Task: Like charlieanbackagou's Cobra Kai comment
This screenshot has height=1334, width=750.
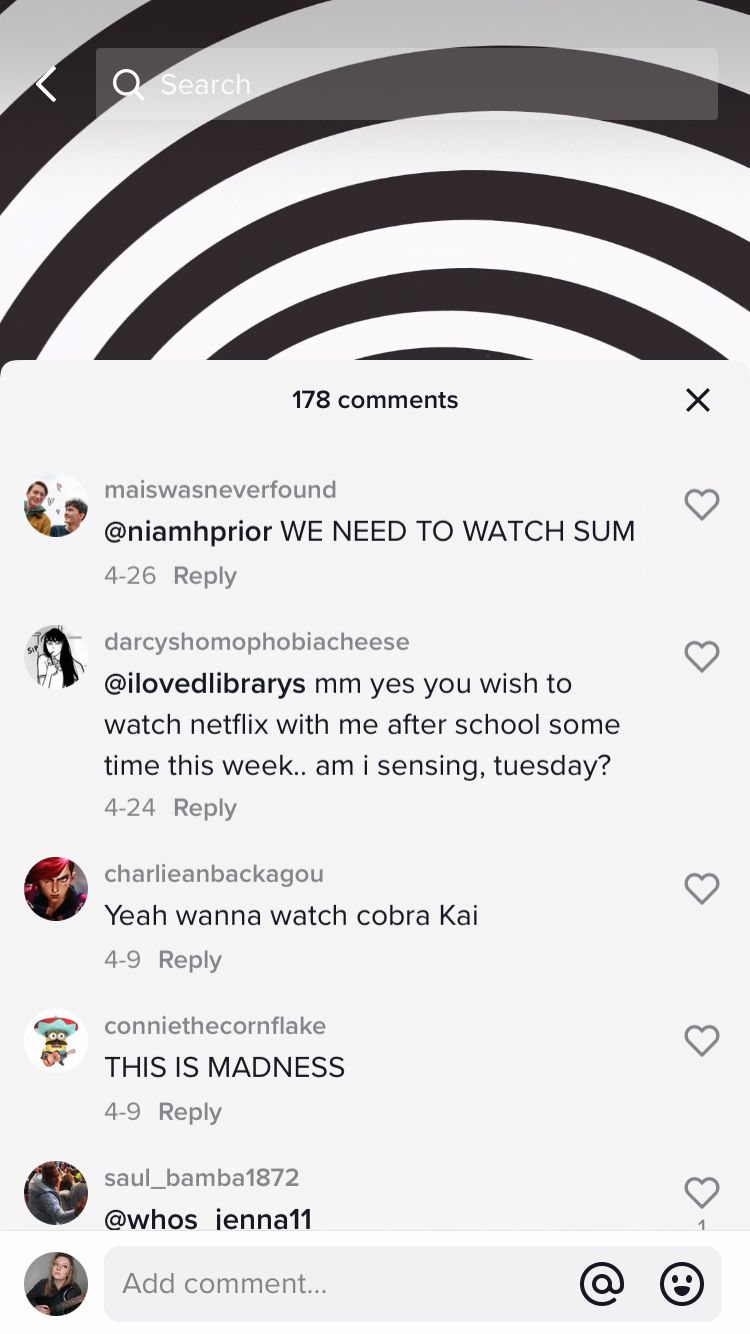Action: (702, 888)
